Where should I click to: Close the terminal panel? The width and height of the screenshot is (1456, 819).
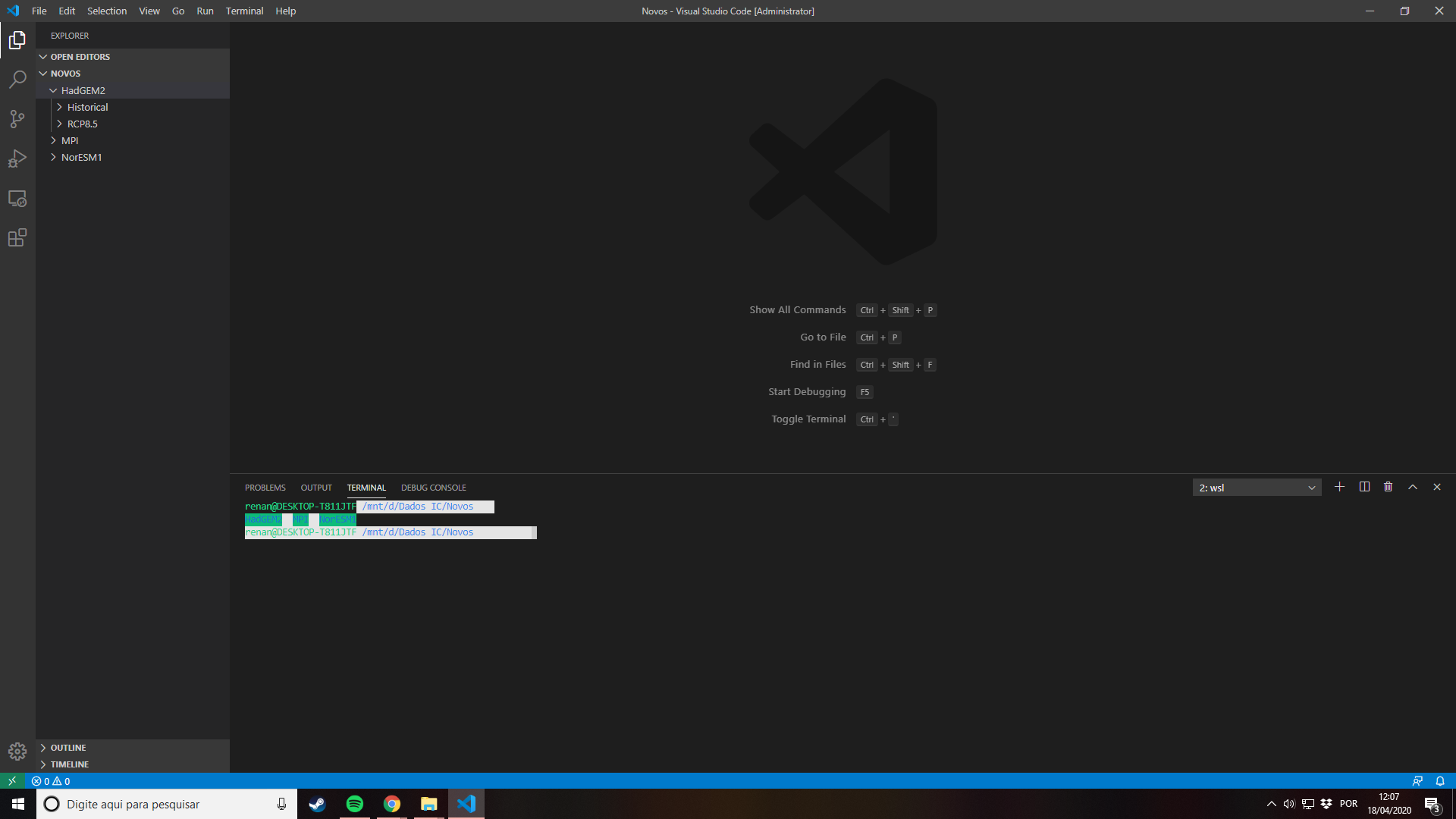[x=1436, y=487]
